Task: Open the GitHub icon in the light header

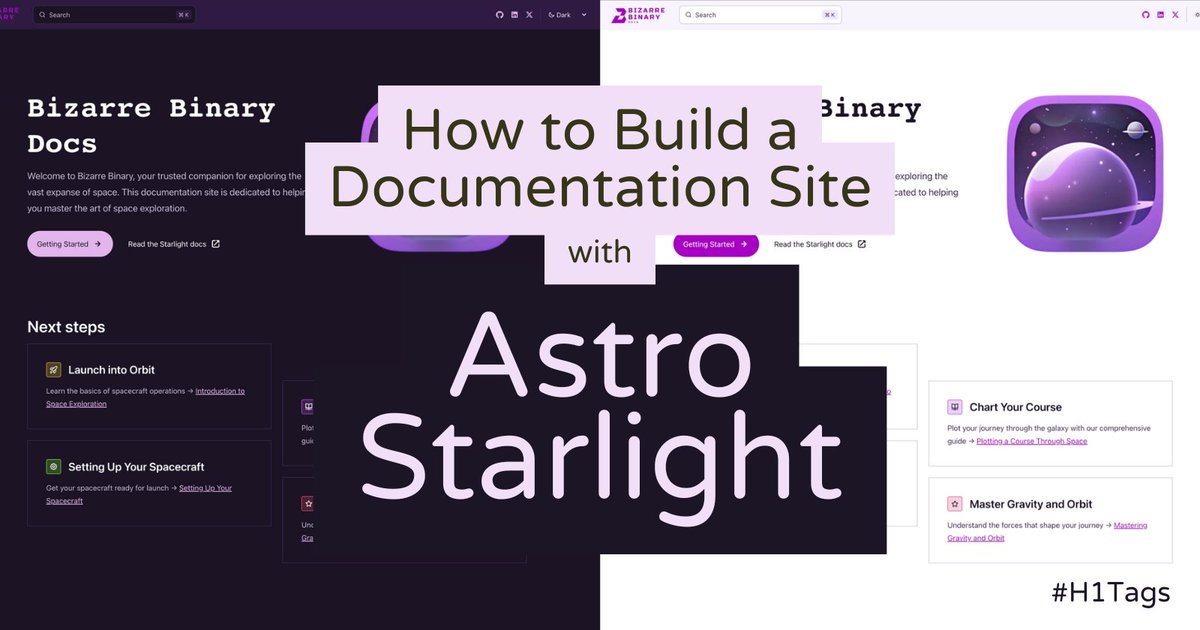Action: [x=1146, y=15]
